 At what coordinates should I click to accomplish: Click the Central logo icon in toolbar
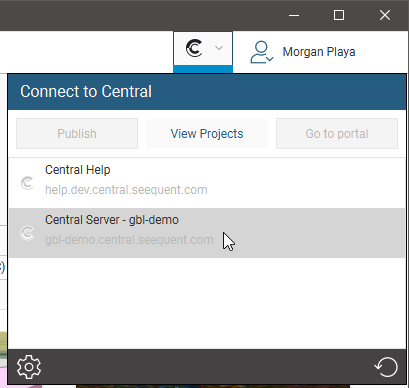194,49
